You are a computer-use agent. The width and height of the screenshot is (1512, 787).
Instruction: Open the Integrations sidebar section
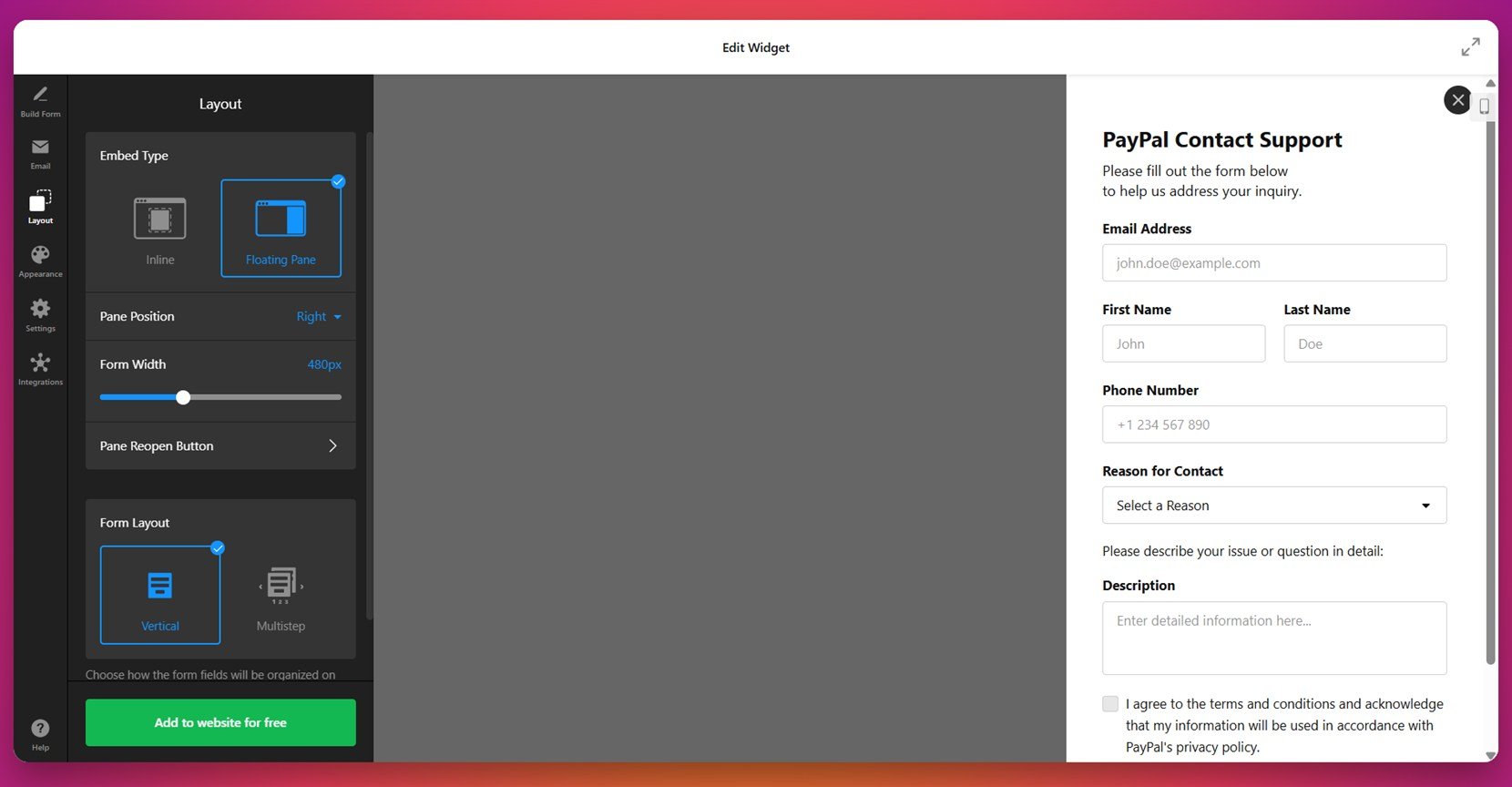point(40,369)
